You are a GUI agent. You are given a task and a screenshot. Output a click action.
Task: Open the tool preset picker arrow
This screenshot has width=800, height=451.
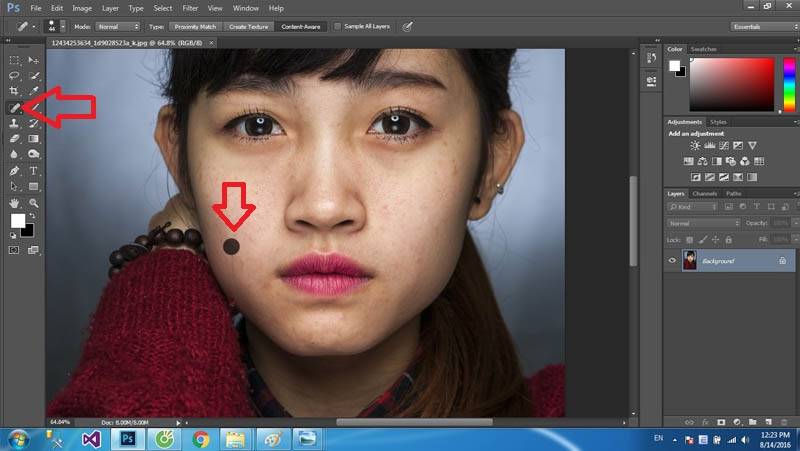pos(34,27)
